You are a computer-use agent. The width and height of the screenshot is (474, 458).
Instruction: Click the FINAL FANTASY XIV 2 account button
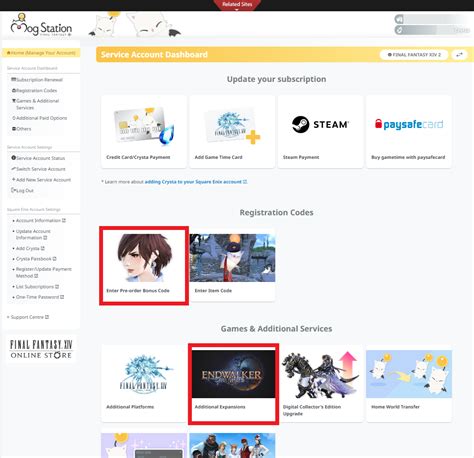(414, 55)
